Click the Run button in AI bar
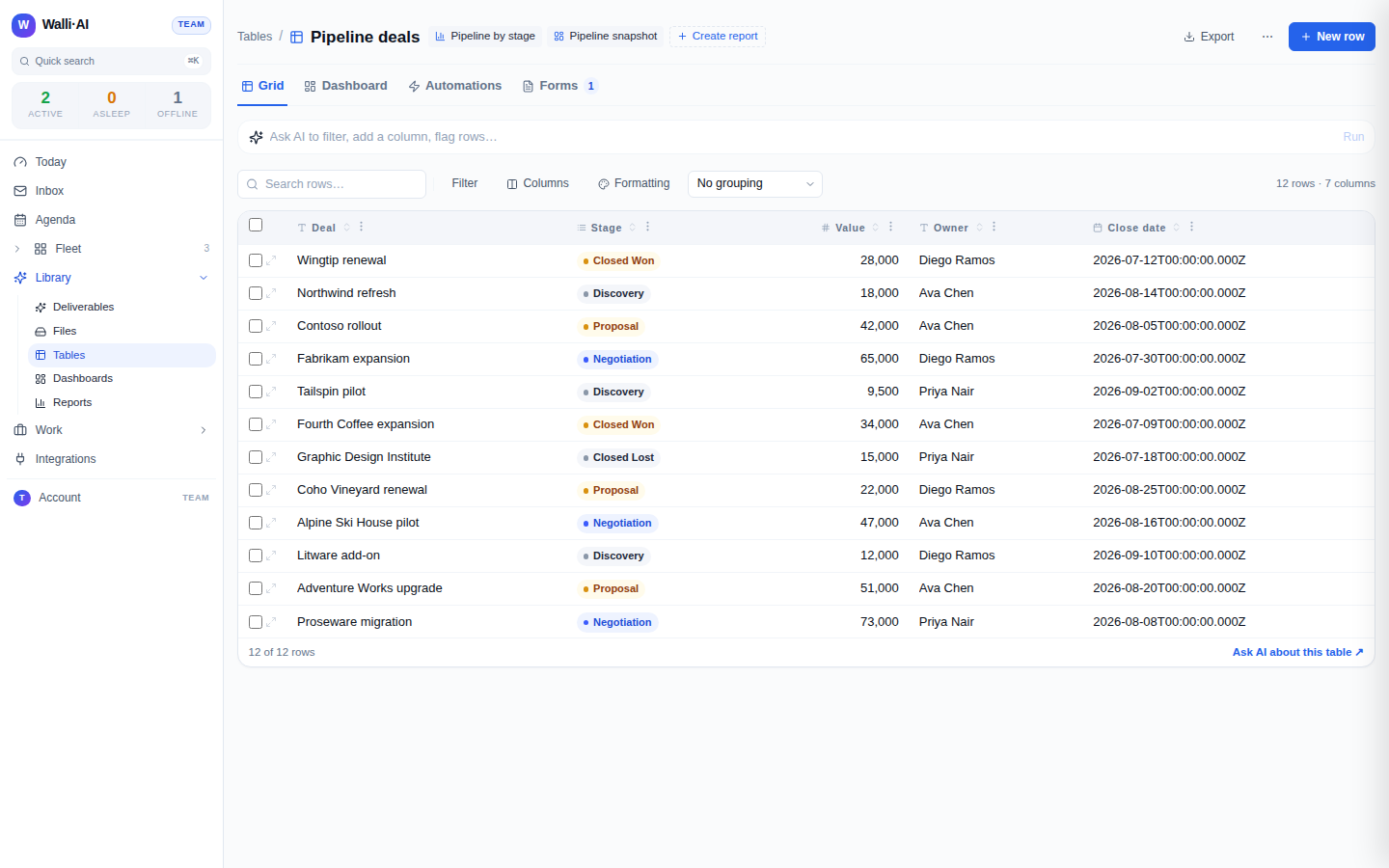 click(1353, 137)
